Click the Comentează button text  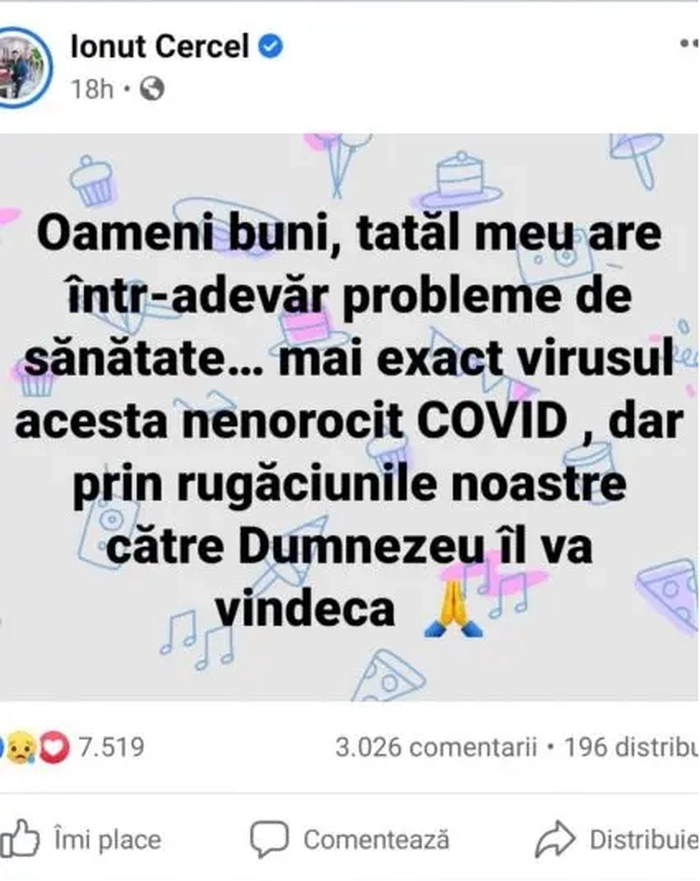point(376,840)
